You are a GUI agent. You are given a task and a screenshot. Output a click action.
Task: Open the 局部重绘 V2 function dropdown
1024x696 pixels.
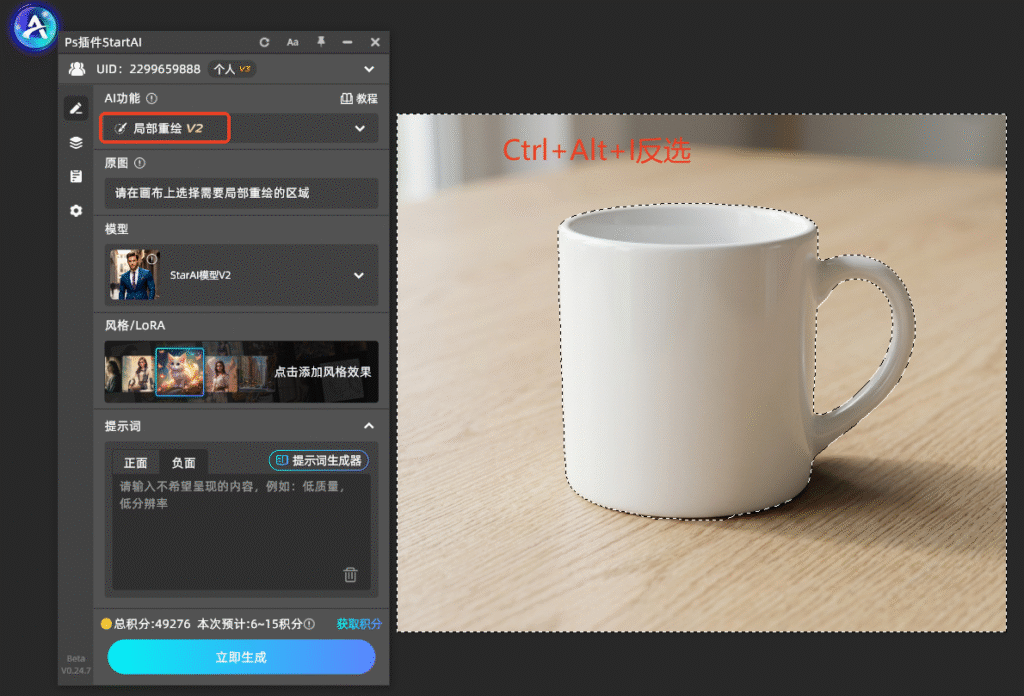click(x=239, y=128)
